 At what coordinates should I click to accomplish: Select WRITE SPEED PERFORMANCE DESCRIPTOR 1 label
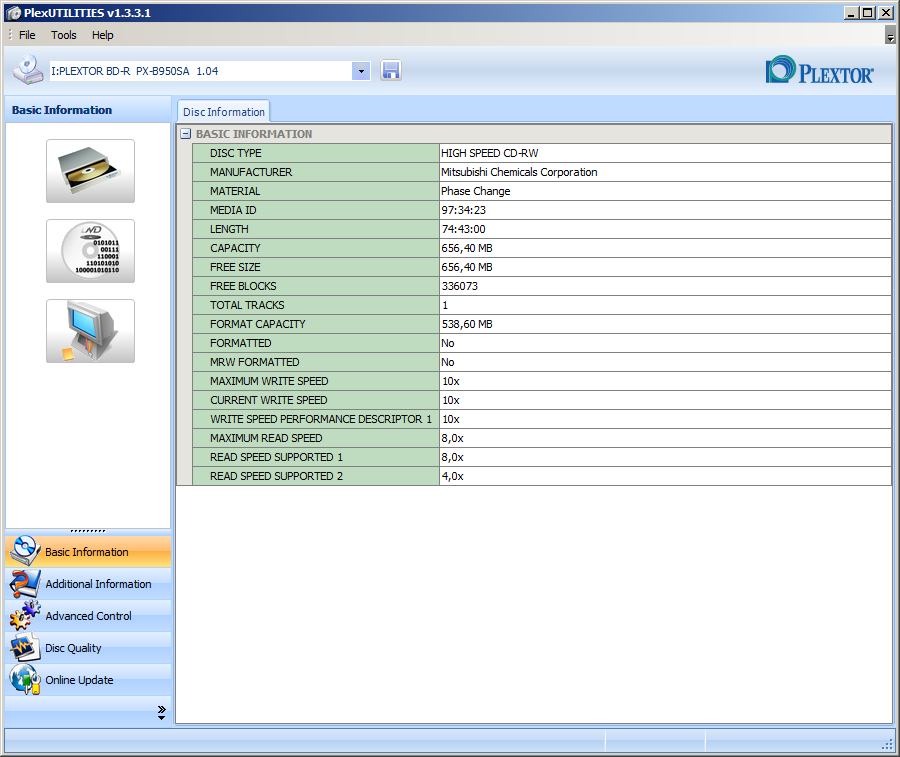(x=320, y=419)
